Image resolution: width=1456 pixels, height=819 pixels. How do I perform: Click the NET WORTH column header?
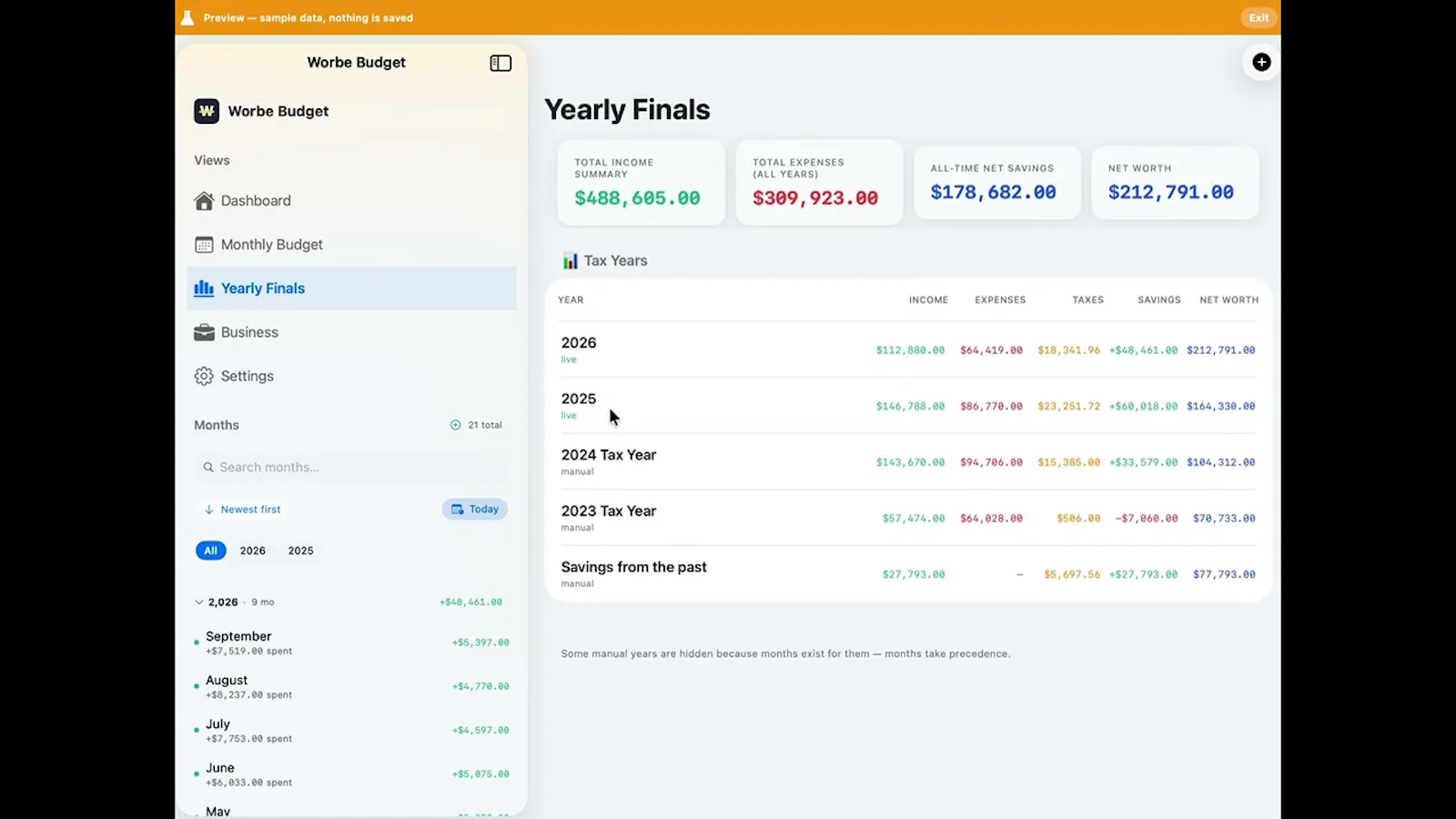pos(1229,300)
